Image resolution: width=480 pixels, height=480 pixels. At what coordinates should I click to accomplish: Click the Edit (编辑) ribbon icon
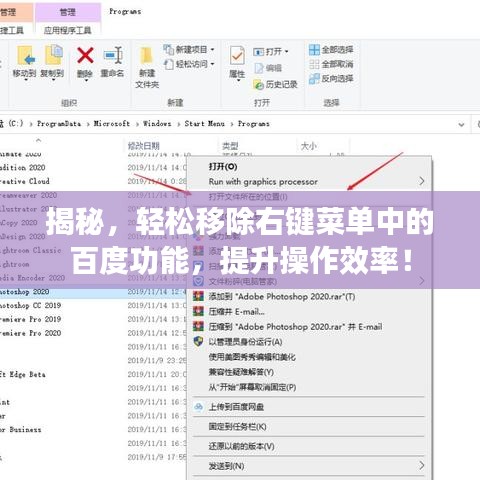point(259,68)
